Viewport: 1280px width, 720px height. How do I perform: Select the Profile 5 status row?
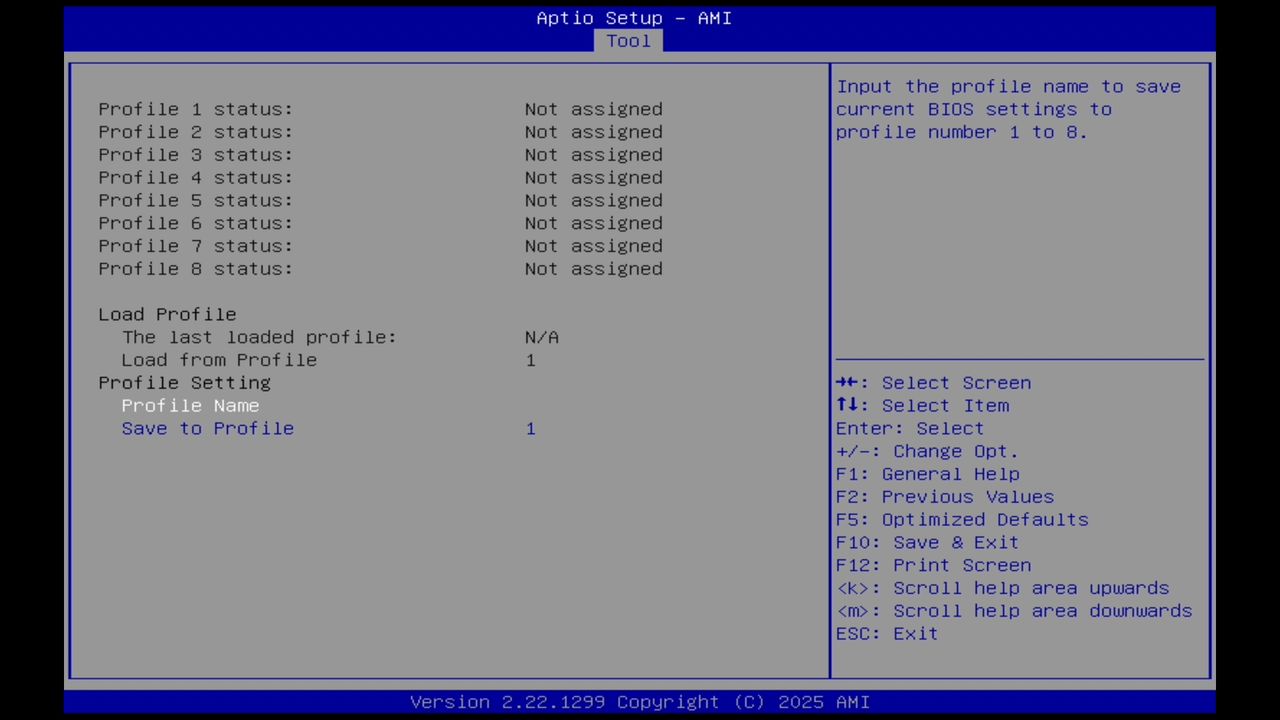[195, 200]
